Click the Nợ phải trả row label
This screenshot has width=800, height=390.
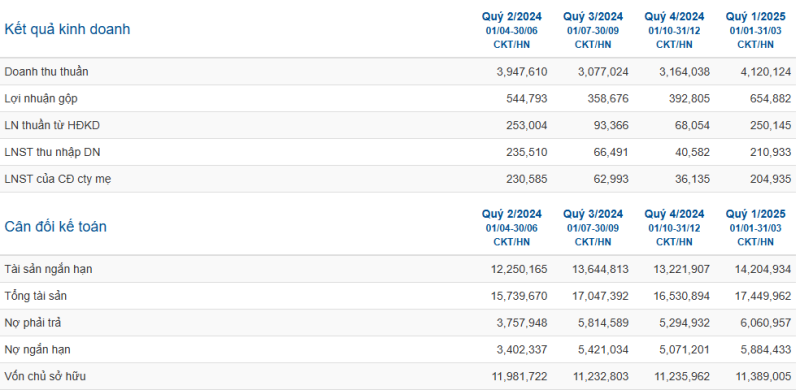coord(33,323)
